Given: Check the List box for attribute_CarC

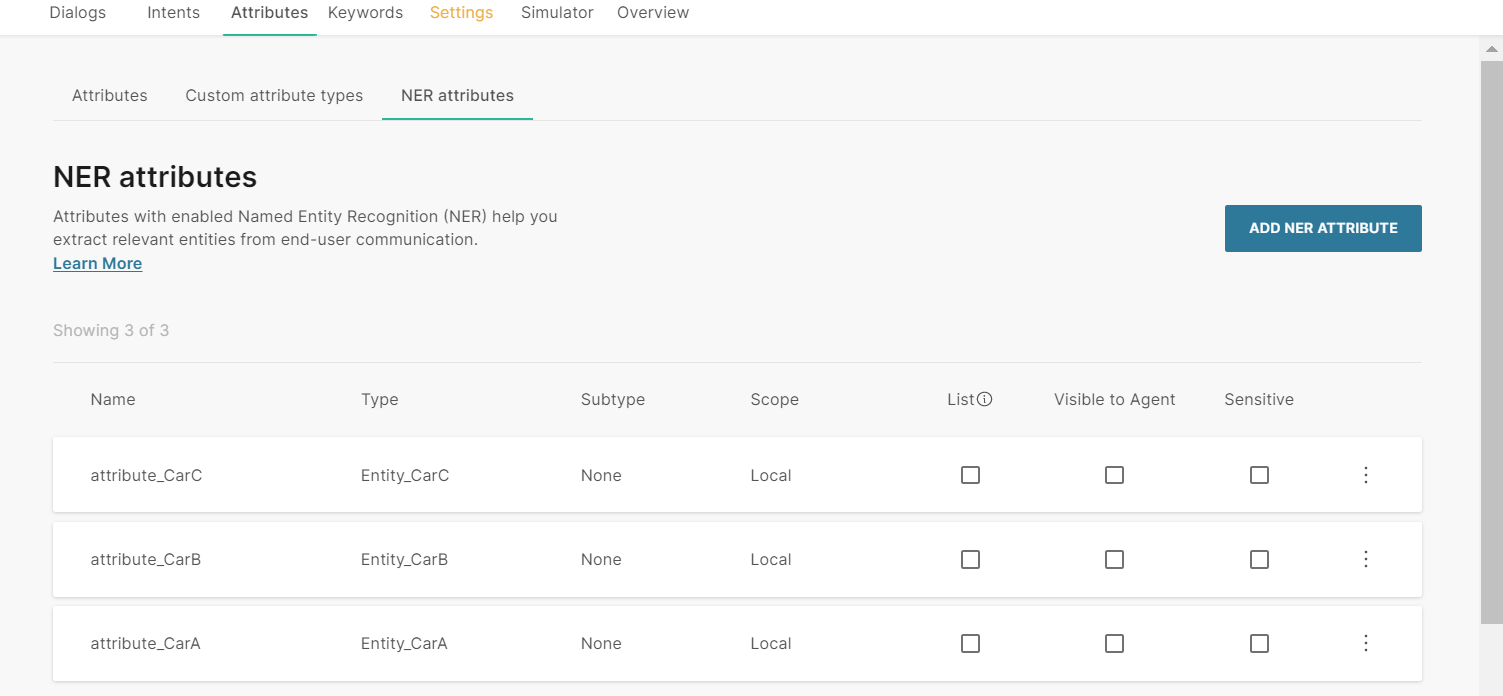Looking at the screenshot, I should point(970,475).
